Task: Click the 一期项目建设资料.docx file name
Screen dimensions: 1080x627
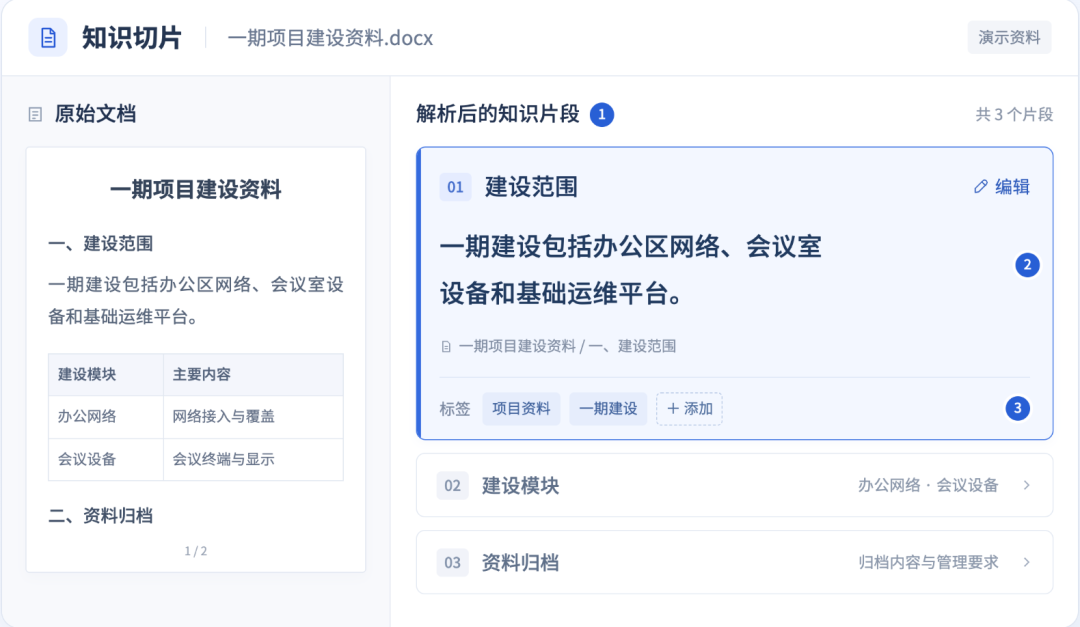Action: pyautogui.click(x=330, y=38)
